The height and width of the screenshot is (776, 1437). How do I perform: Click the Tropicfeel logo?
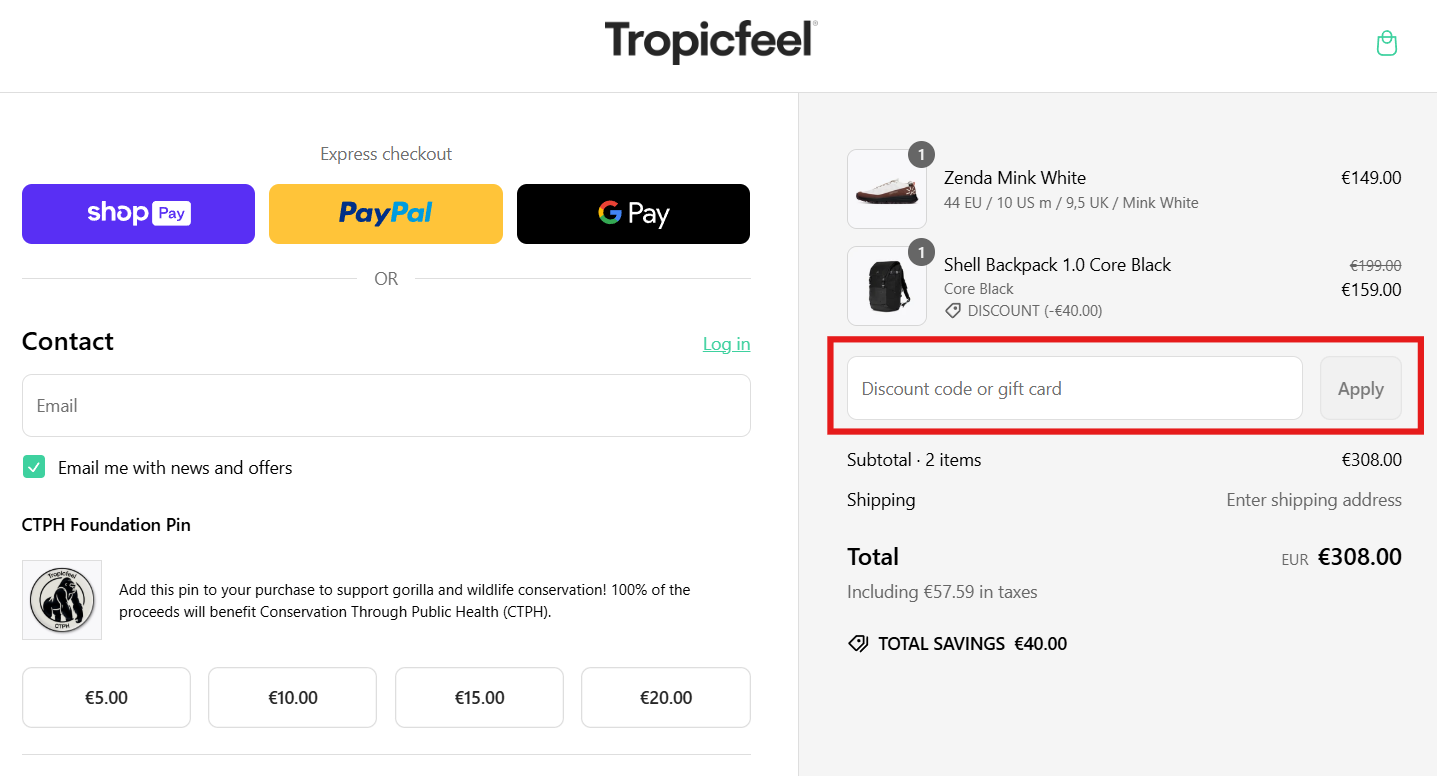pos(711,42)
